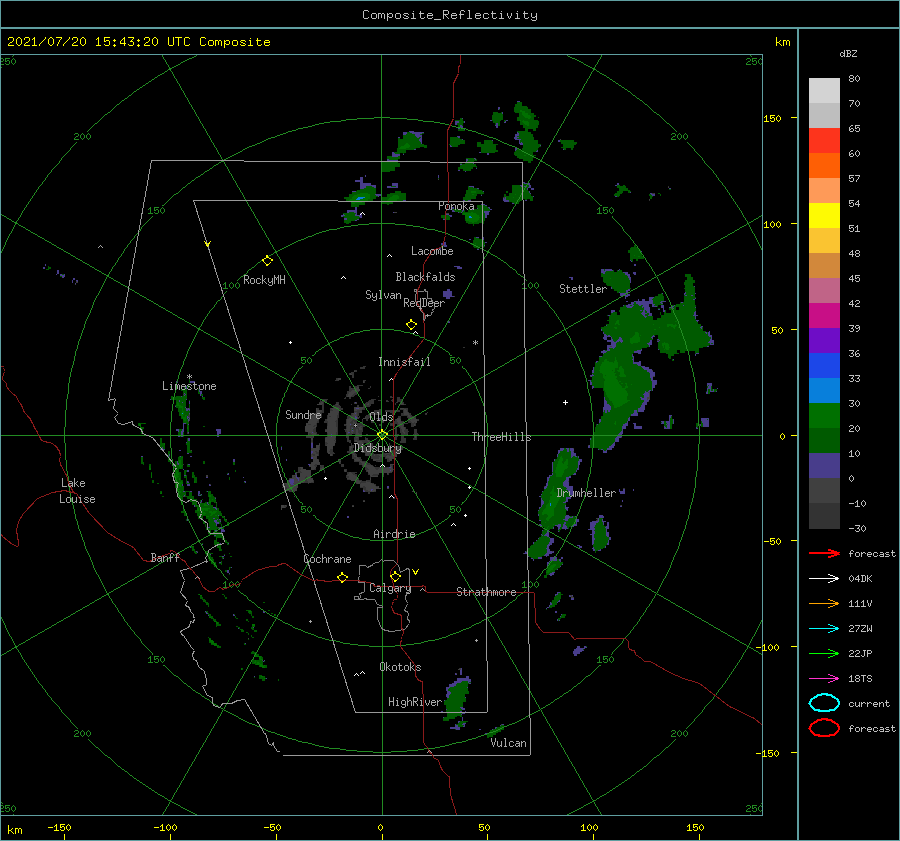The image size is (900, 841).
Task: Click the Blackfalds town label
Action: point(425,277)
